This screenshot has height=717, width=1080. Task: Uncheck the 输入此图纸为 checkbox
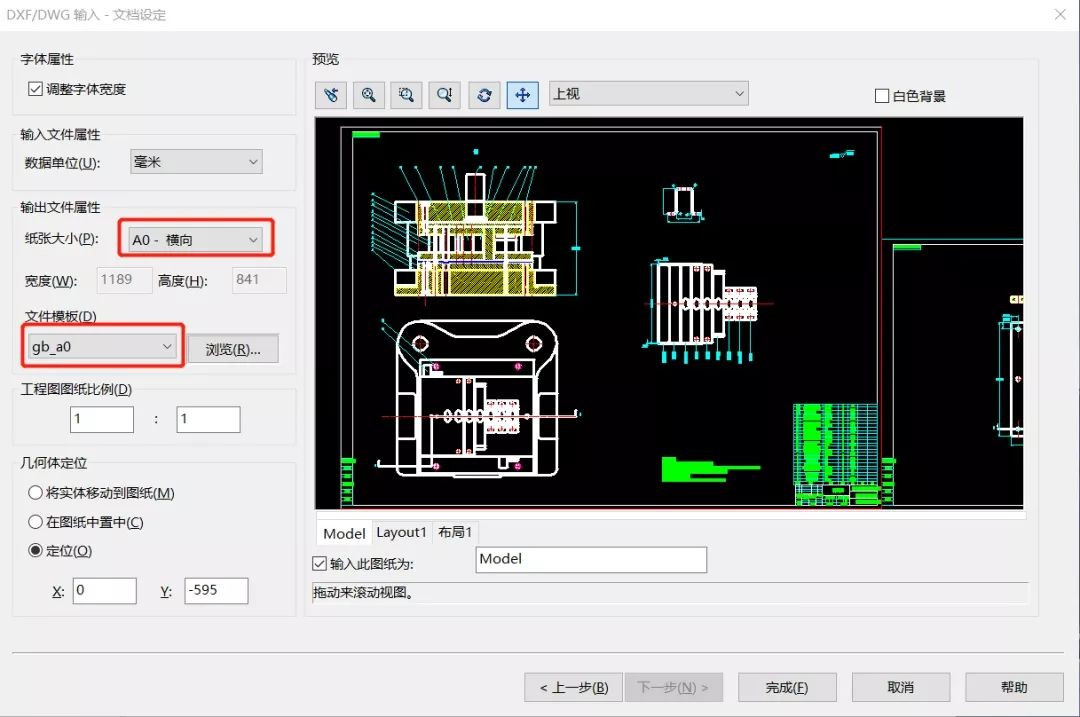320,564
